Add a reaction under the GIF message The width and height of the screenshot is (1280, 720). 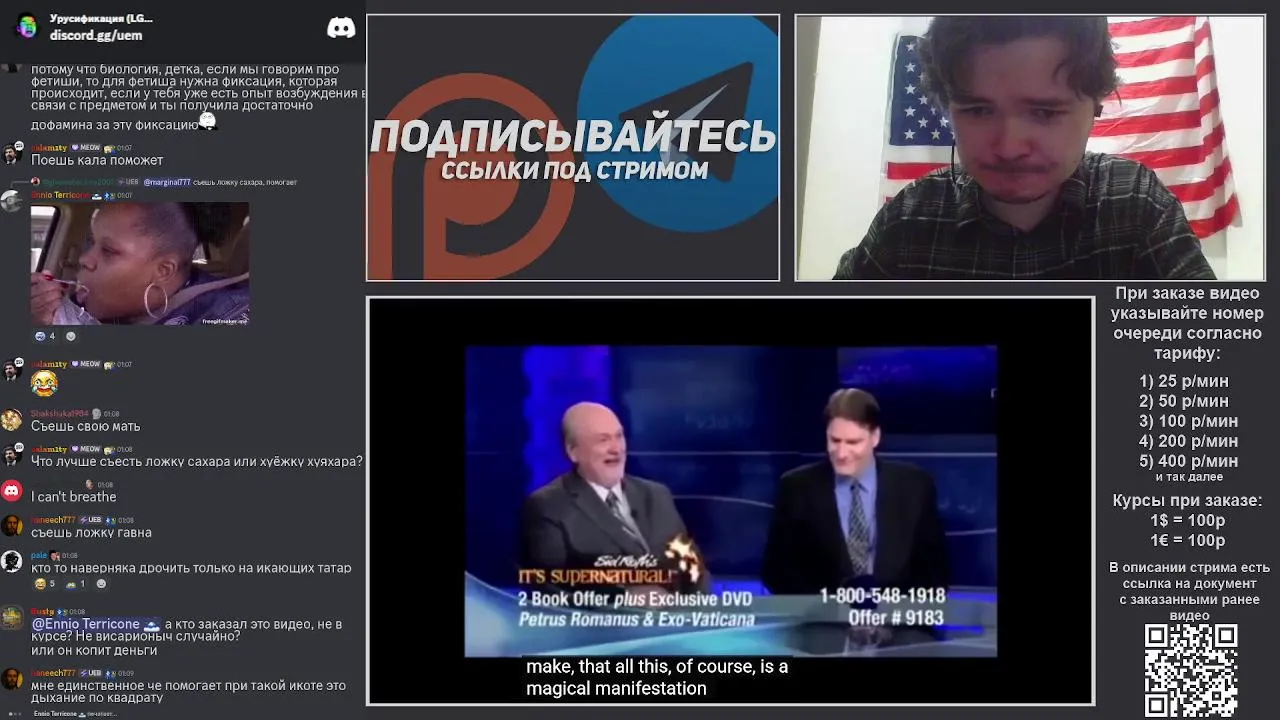click(x=70, y=336)
